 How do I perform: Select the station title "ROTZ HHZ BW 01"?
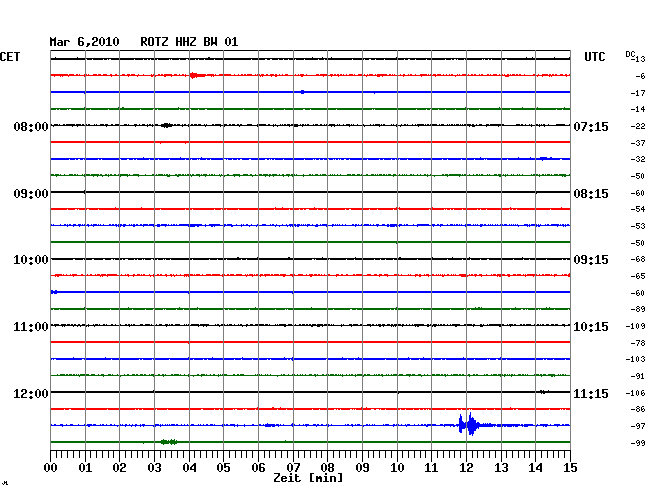(x=189, y=42)
